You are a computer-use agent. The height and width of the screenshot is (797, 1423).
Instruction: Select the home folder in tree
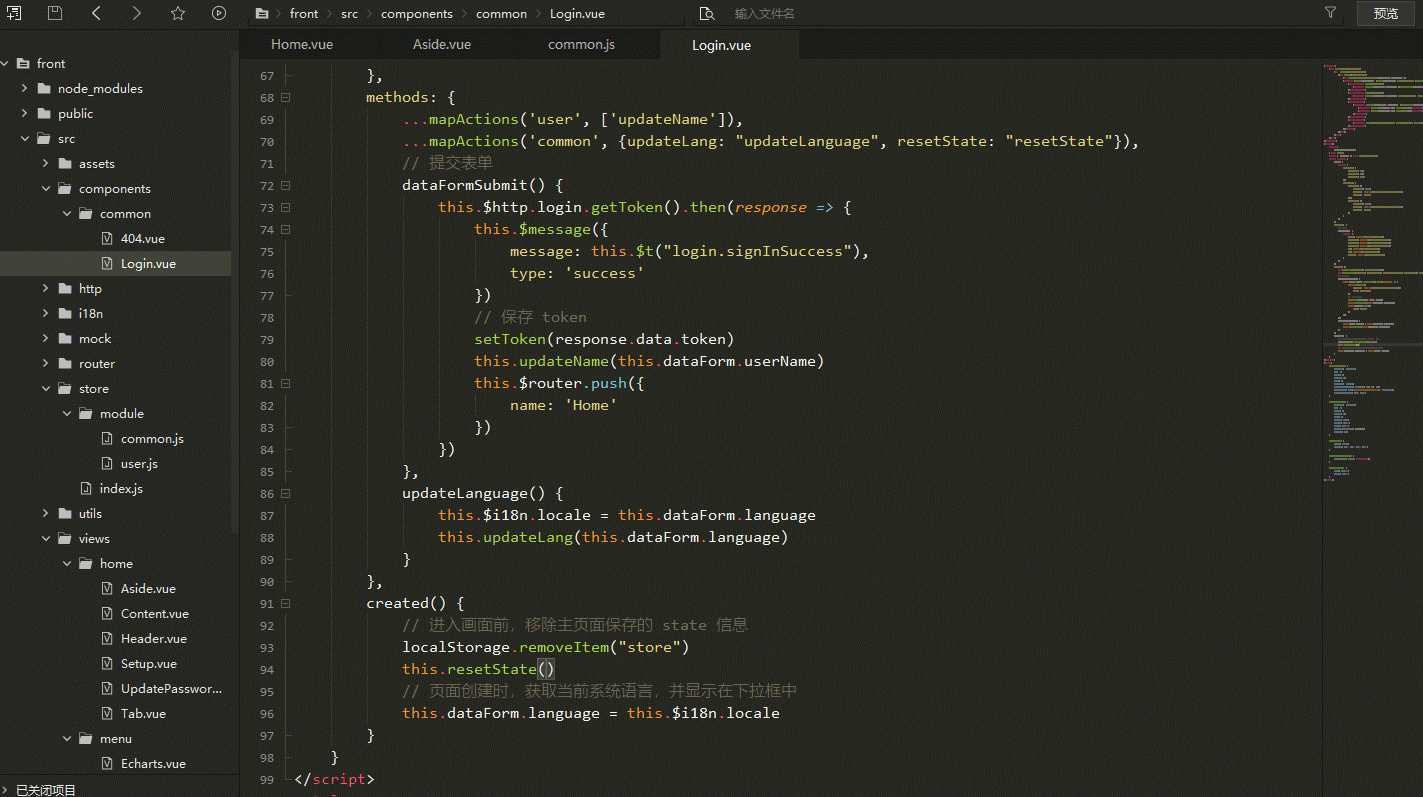(x=116, y=563)
